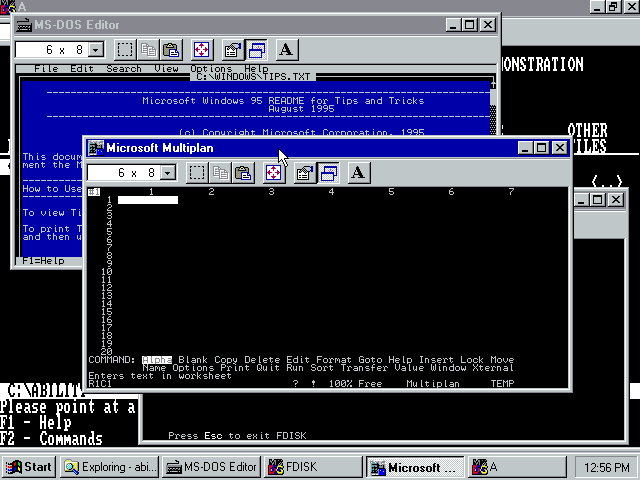Select Xternal command in Multiplan

493,368
